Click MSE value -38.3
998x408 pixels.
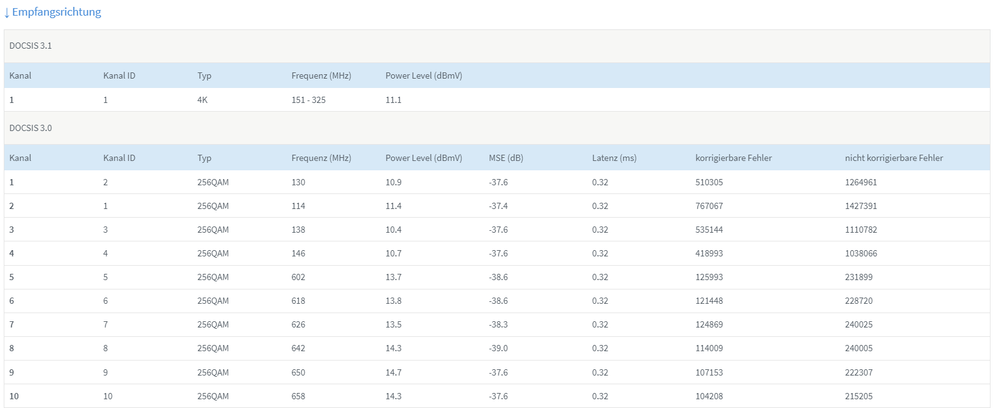tap(498, 325)
